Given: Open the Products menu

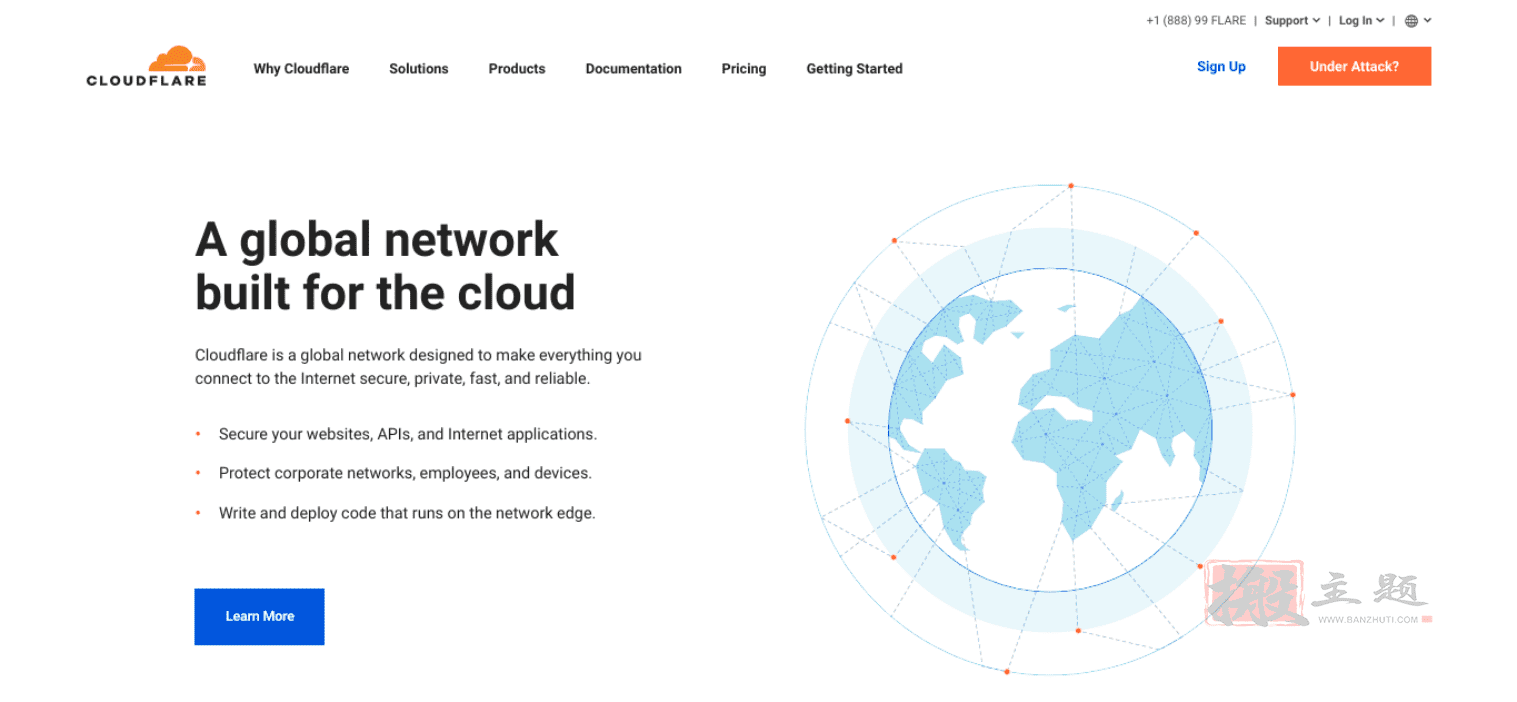Looking at the screenshot, I should pyautogui.click(x=517, y=69).
